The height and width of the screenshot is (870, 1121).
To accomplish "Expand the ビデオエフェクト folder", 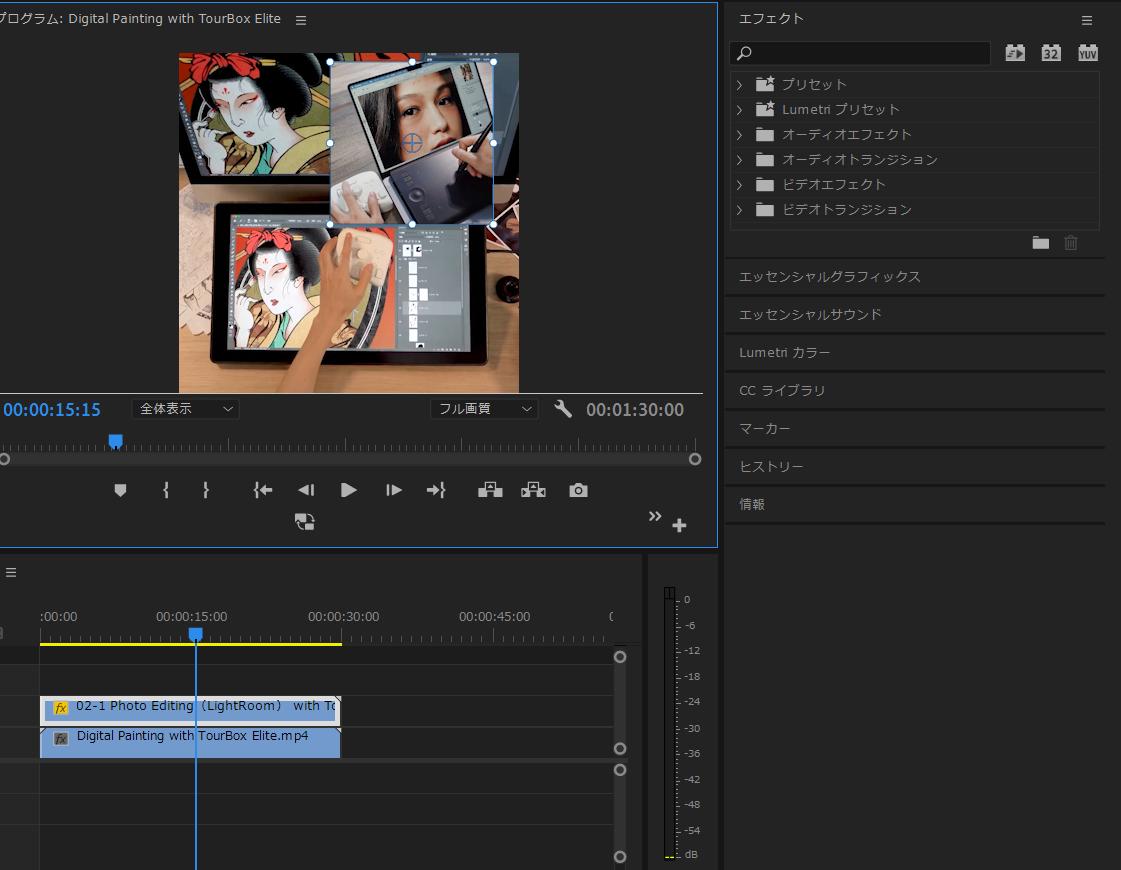I will click(740, 185).
